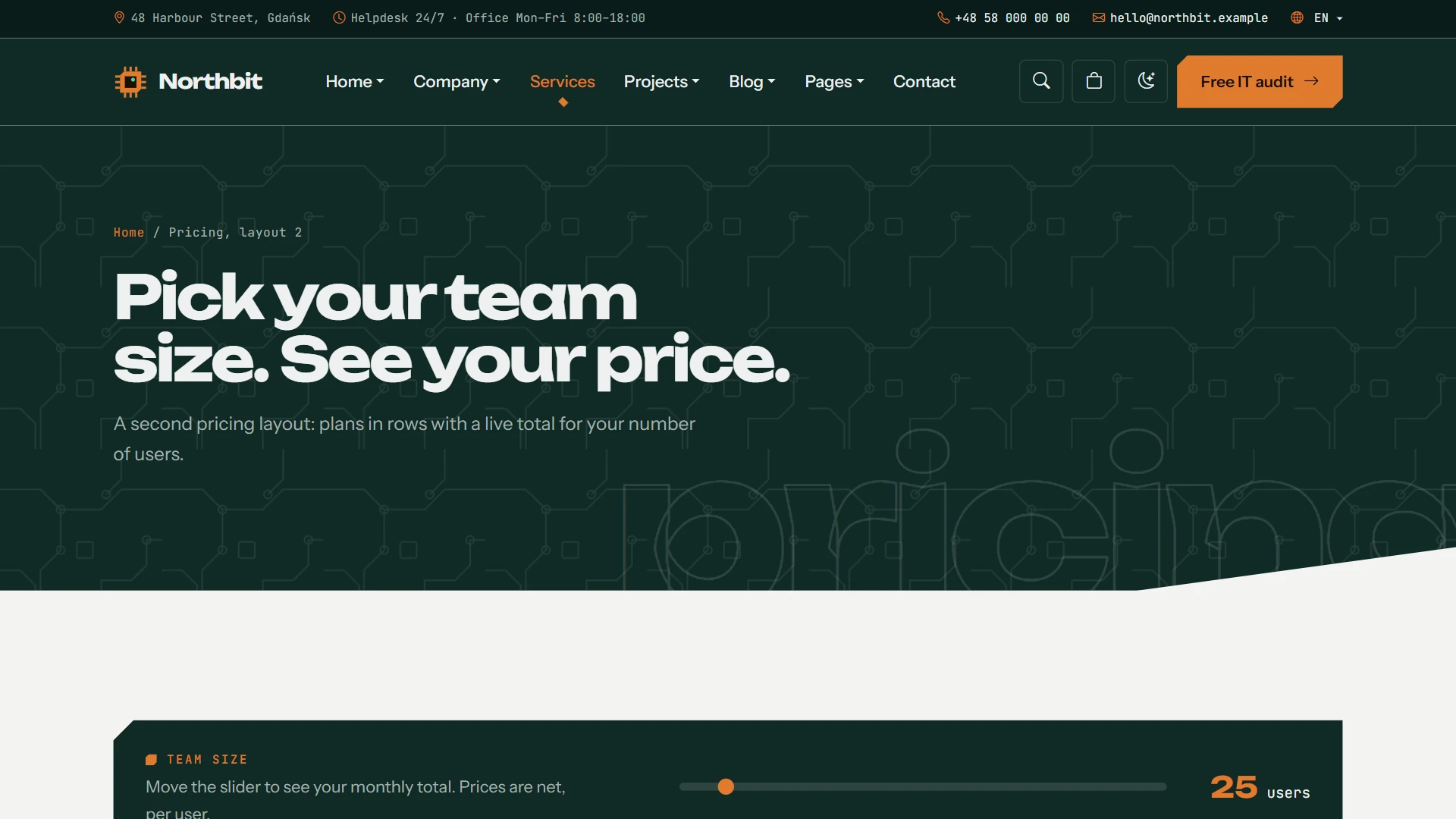This screenshot has height=819, width=1456.
Task: Click the clock icon beside Helpdesk
Action: click(x=339, y=17)
